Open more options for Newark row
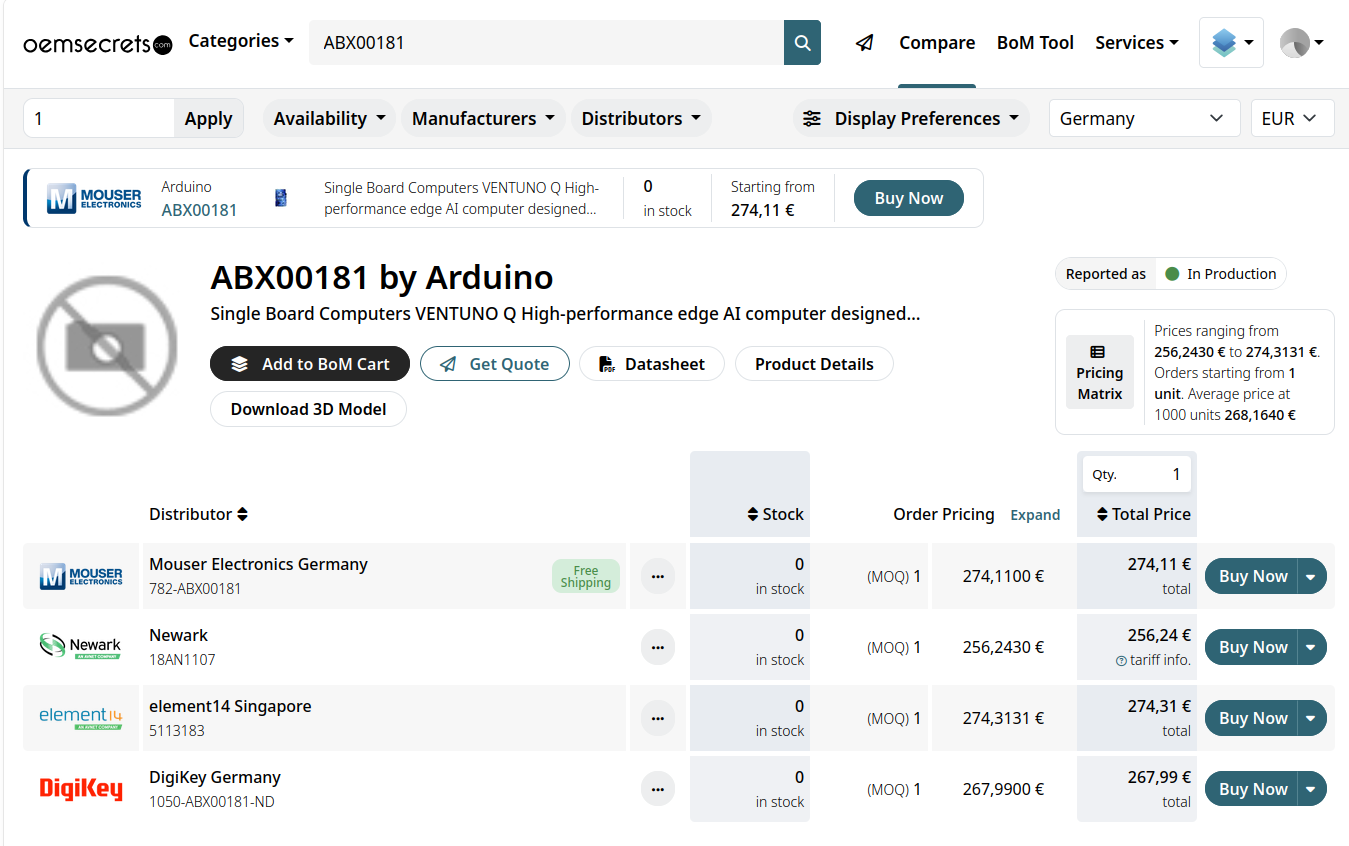Viewport: 1349px width, 846px height. 658,647
